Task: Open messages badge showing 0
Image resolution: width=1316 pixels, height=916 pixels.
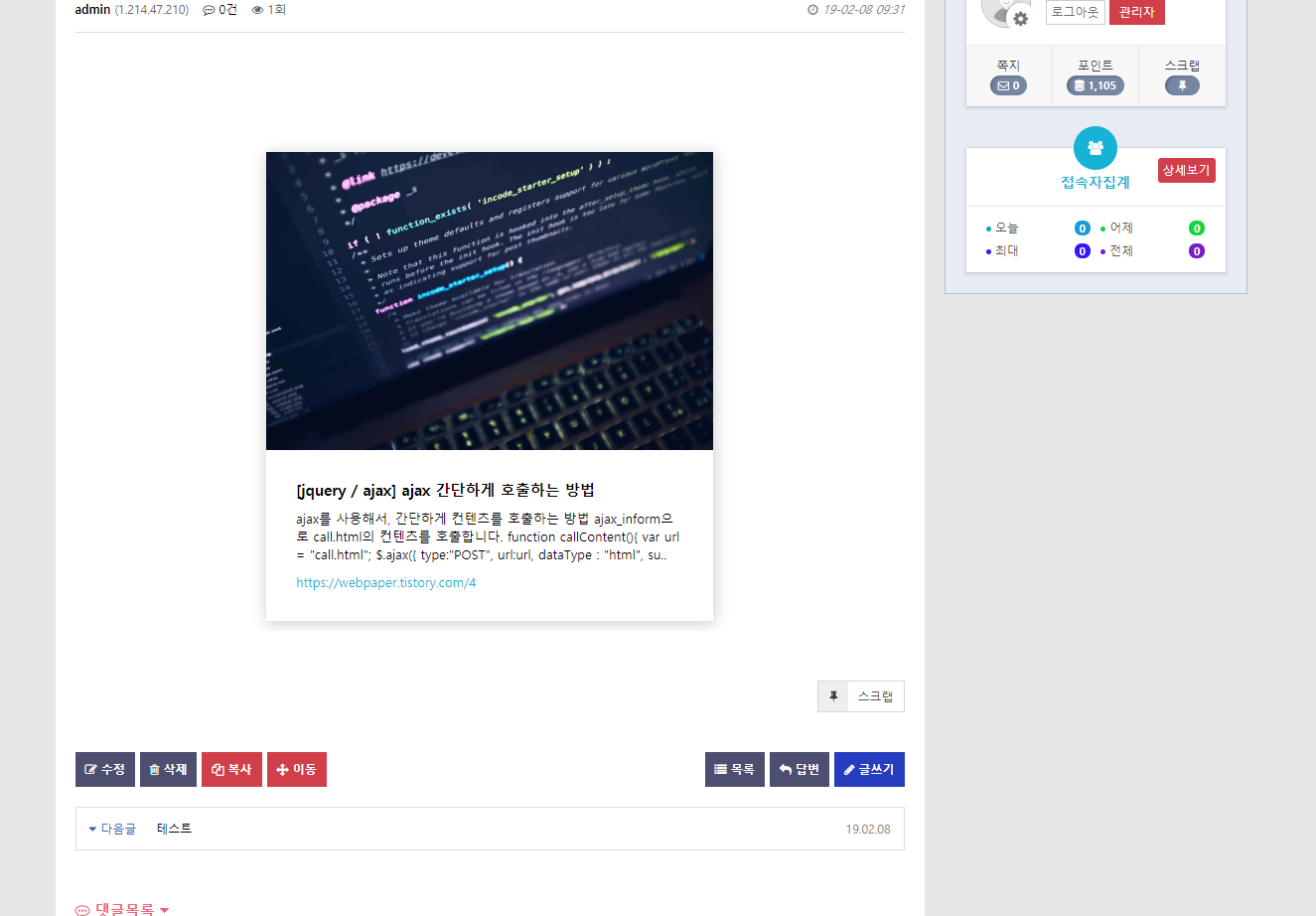Action: (1008, 85)
